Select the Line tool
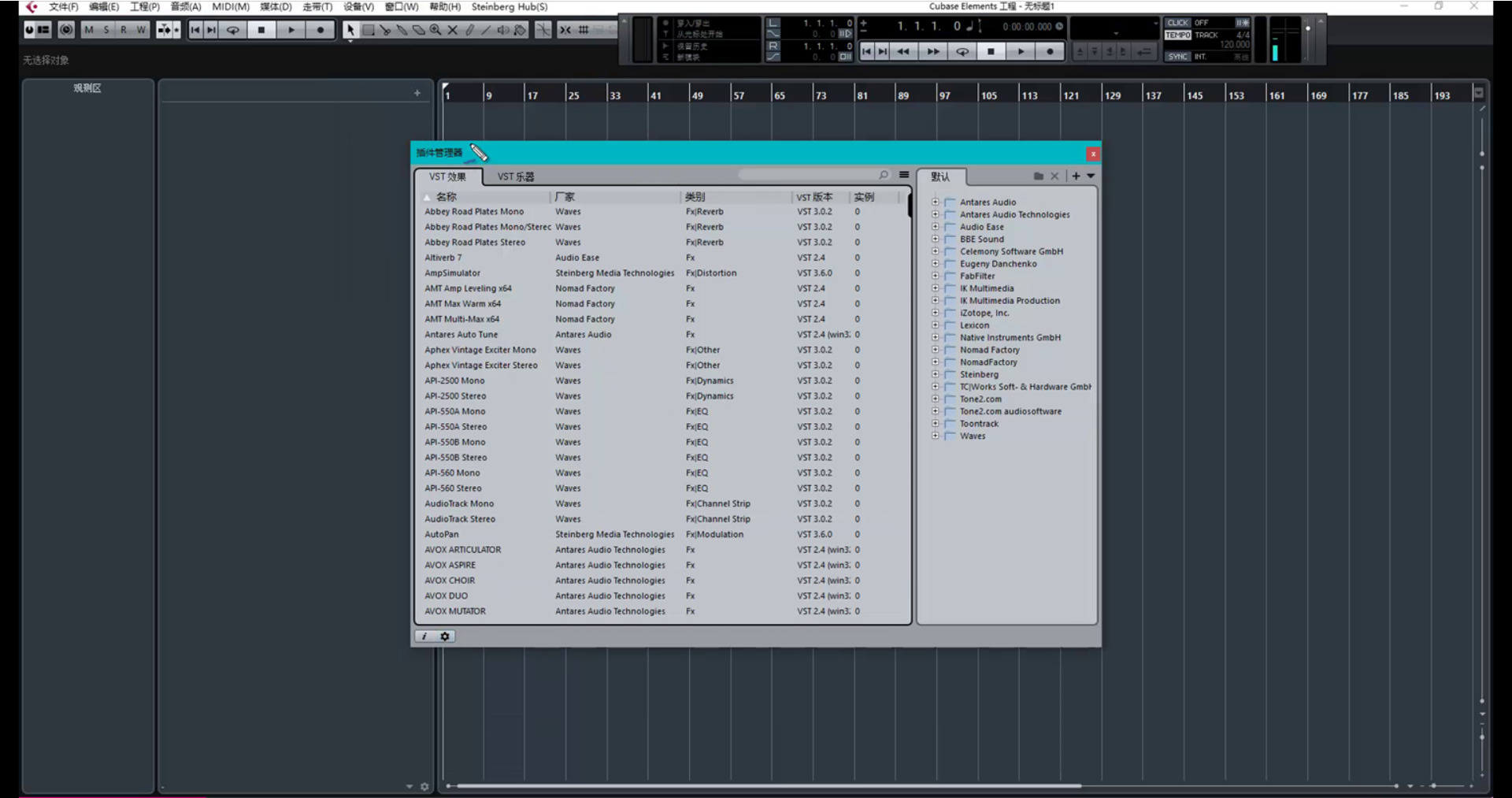 pyautogui.click(x=486, y=30)
